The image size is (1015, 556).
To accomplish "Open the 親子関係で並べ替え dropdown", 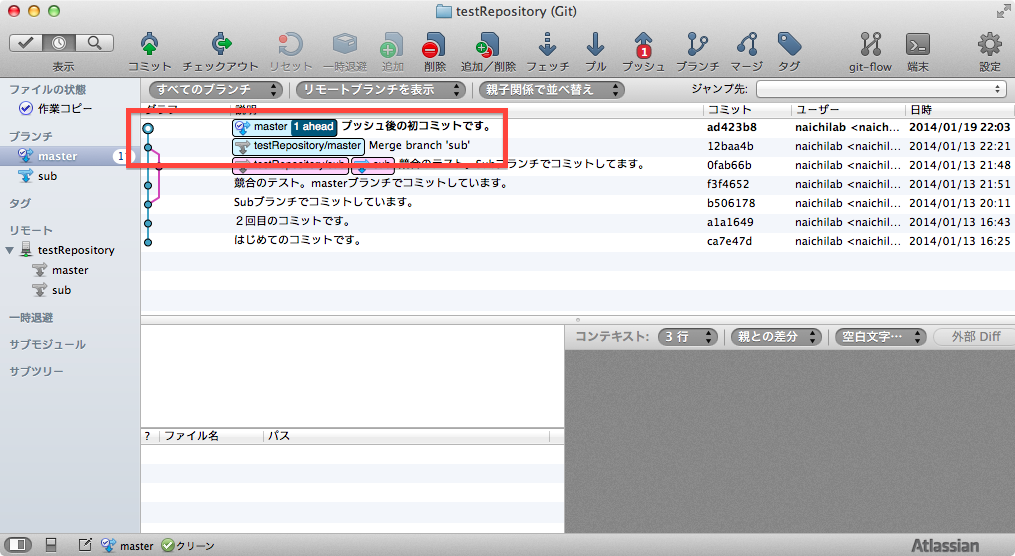I will click(x=552, y=89).
